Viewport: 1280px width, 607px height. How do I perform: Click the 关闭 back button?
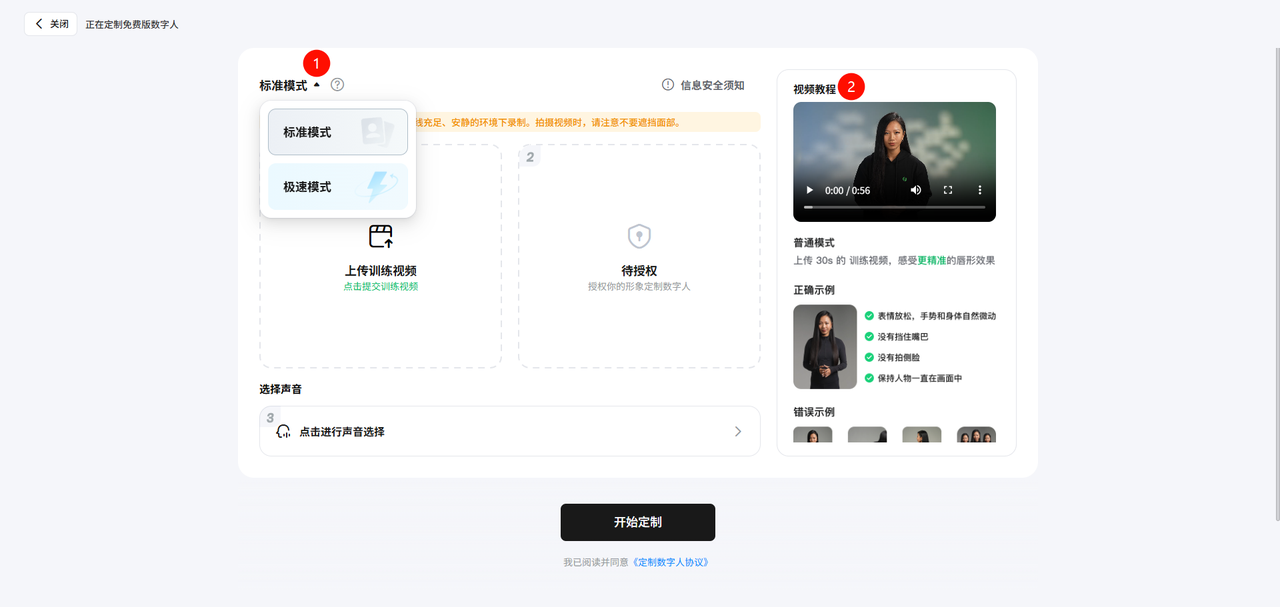point(51,24)
